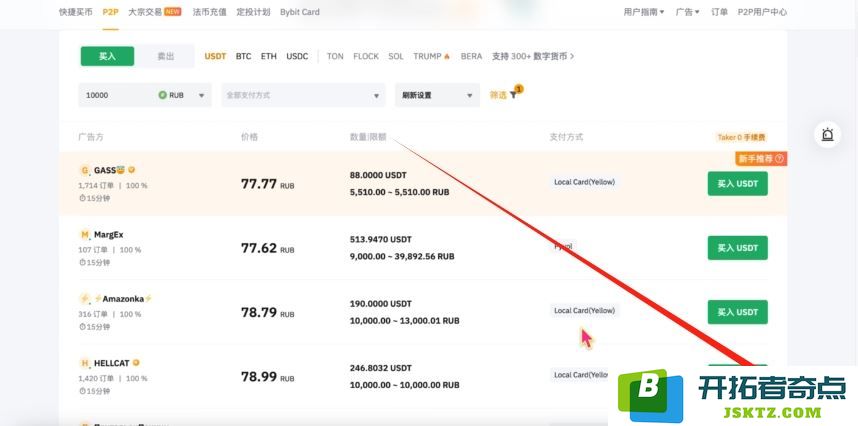Open the P2P tab

click(110, 12)
